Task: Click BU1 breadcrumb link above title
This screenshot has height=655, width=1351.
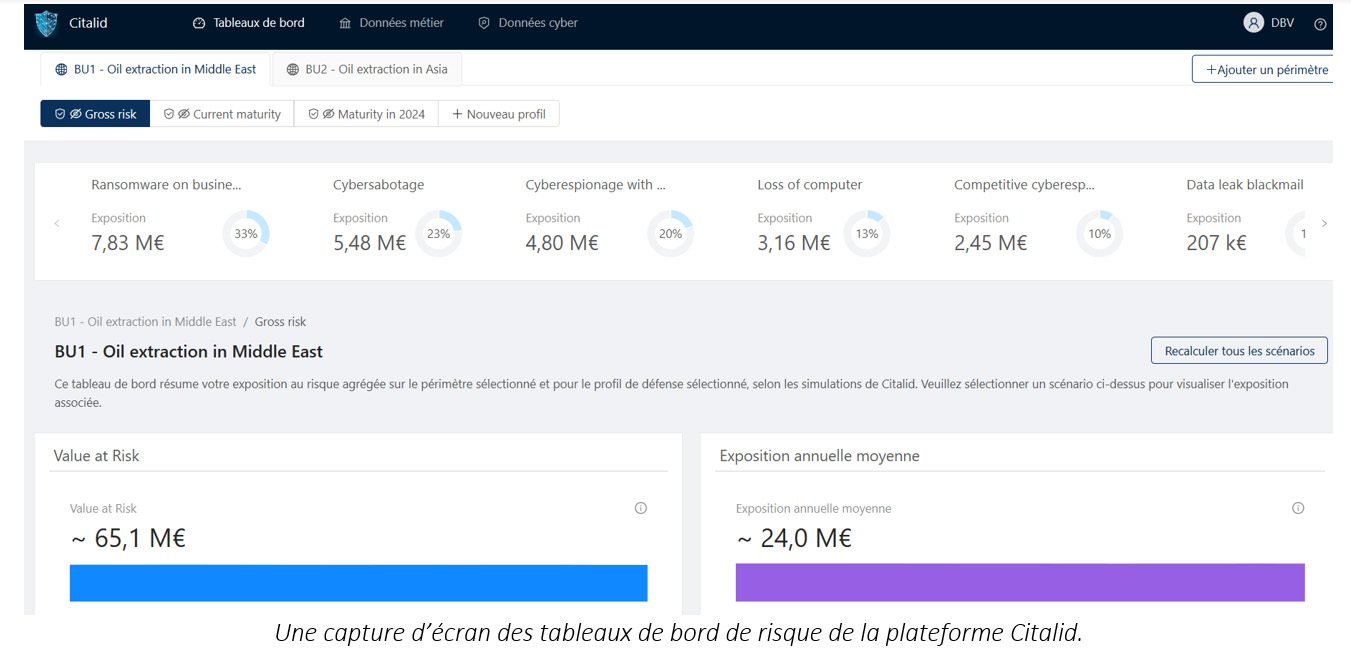Action: tap(145, 322)
